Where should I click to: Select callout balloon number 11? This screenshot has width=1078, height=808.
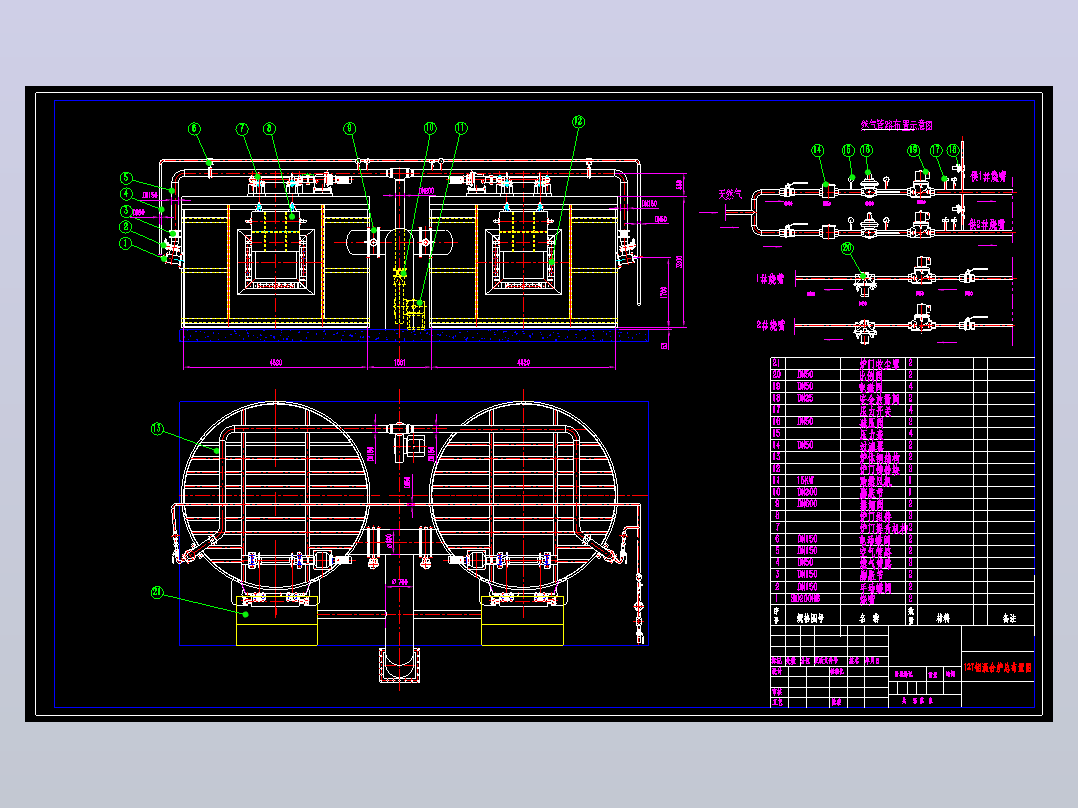(x=461, y=128)
